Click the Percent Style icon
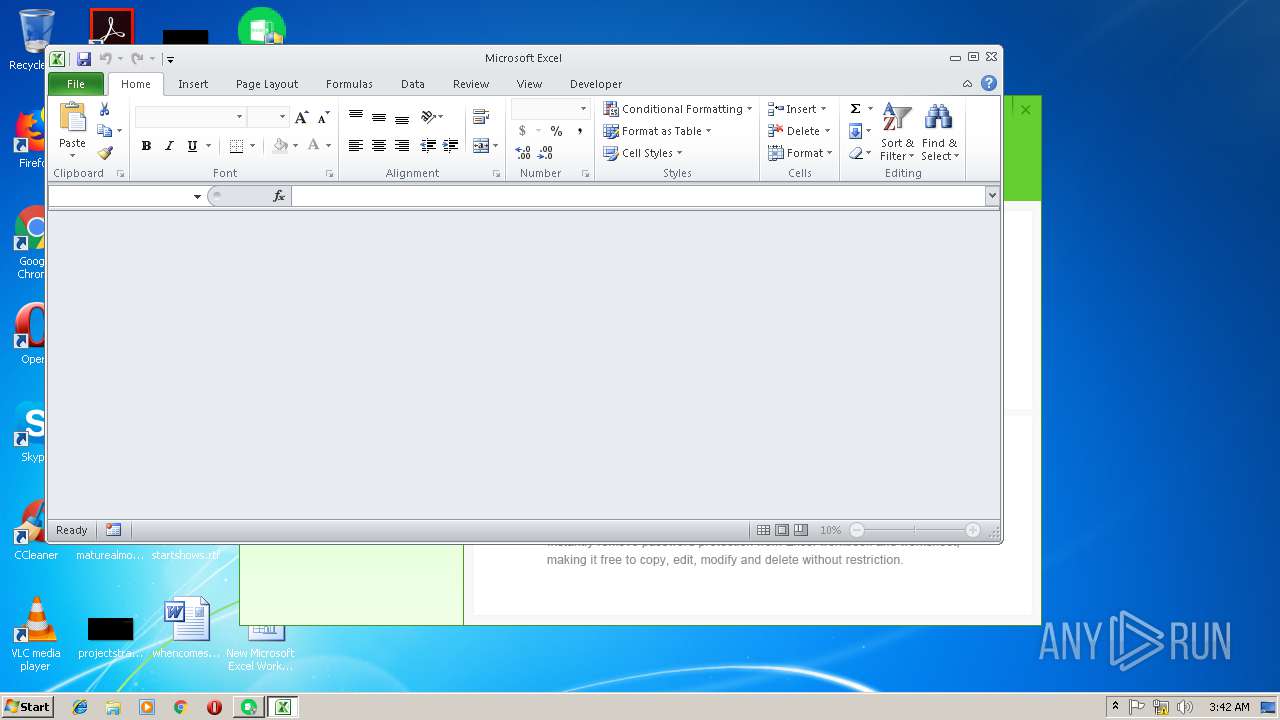Screen dimensions: 1280x720 pyautogui.click(x=556, y=131)
